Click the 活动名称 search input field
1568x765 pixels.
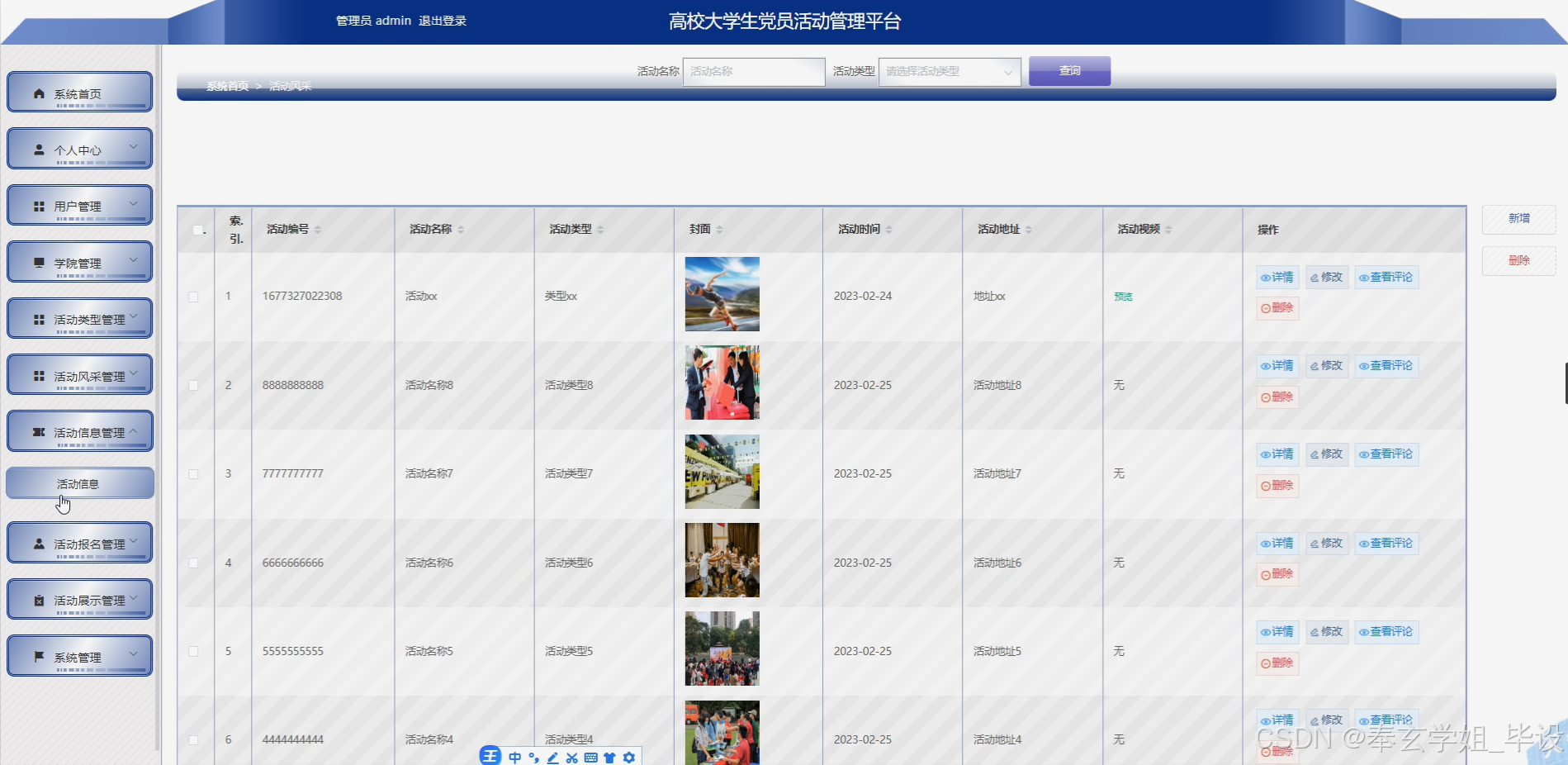(754, 71)
